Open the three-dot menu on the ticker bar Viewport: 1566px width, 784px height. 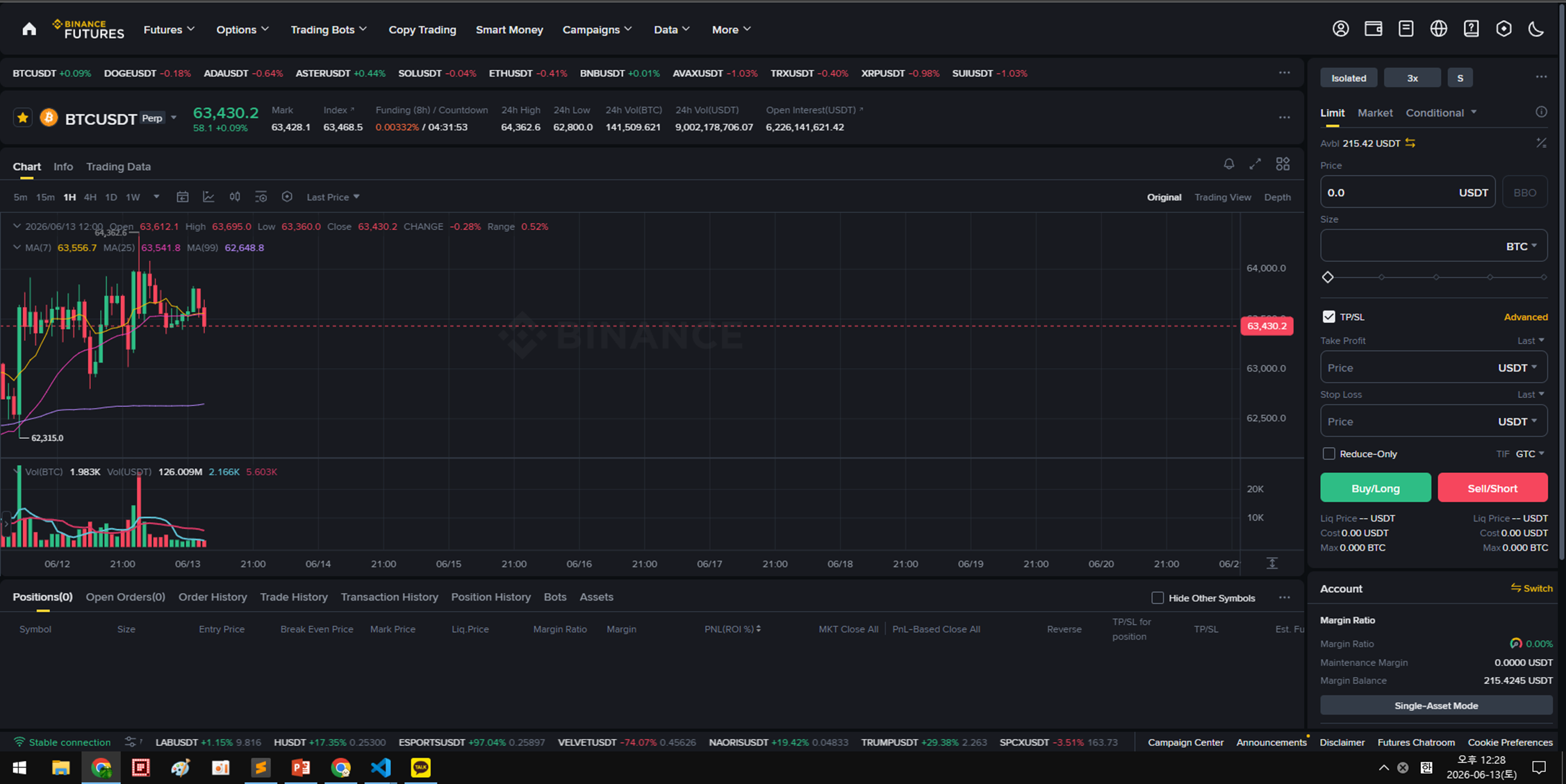point(1284,73)
